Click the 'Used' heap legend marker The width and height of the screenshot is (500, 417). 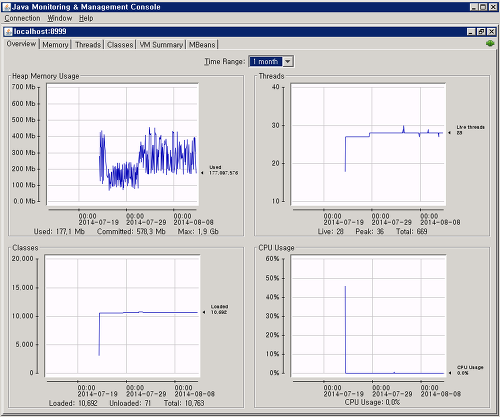coord(202,173)
